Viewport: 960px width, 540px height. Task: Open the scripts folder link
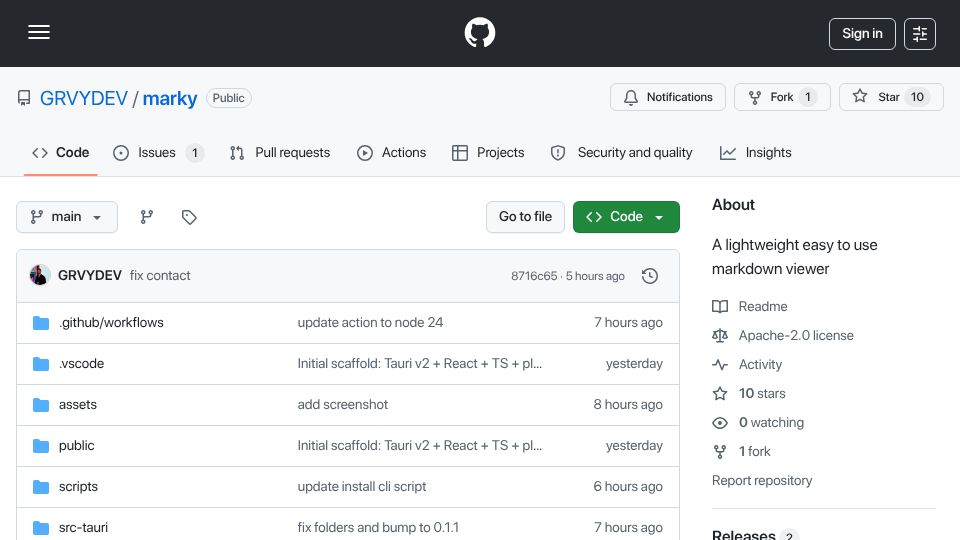[x=78, y=487]
